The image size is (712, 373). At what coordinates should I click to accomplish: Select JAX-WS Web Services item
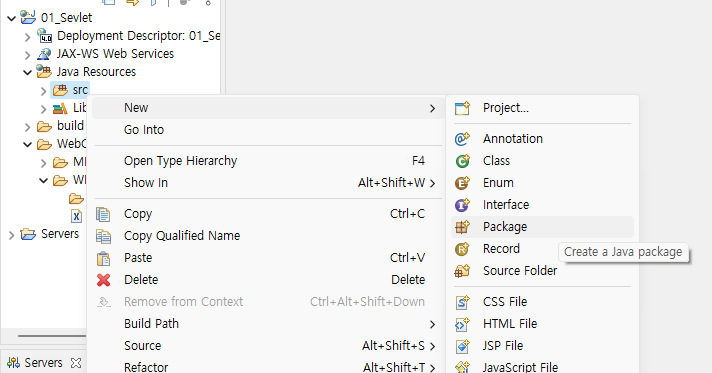tap(115, 54)
